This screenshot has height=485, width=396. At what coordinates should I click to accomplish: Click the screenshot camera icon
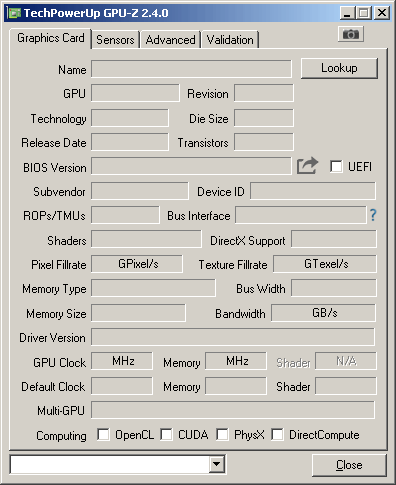[351, 34]
